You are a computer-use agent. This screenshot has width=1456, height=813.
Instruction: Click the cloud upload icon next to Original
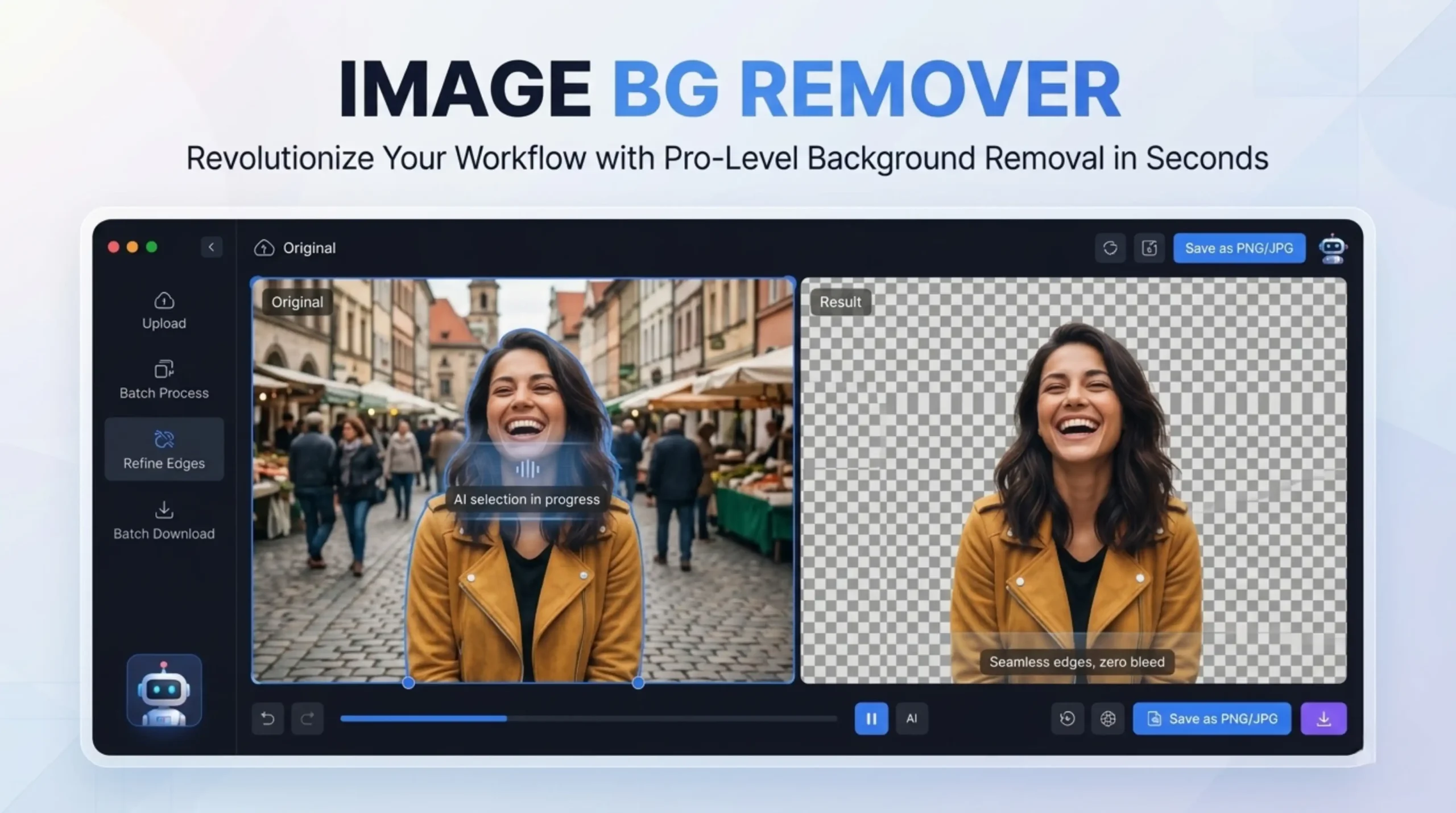click(264, 247)
